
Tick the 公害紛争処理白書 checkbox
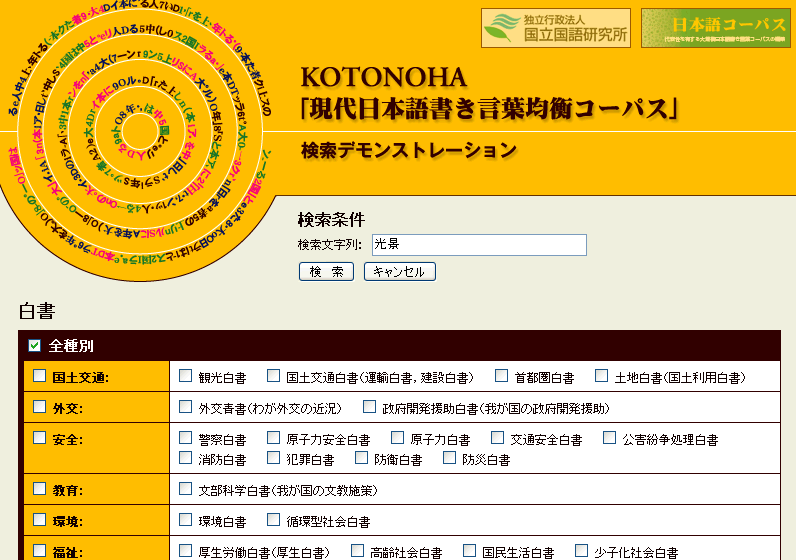tap(610, 438)
